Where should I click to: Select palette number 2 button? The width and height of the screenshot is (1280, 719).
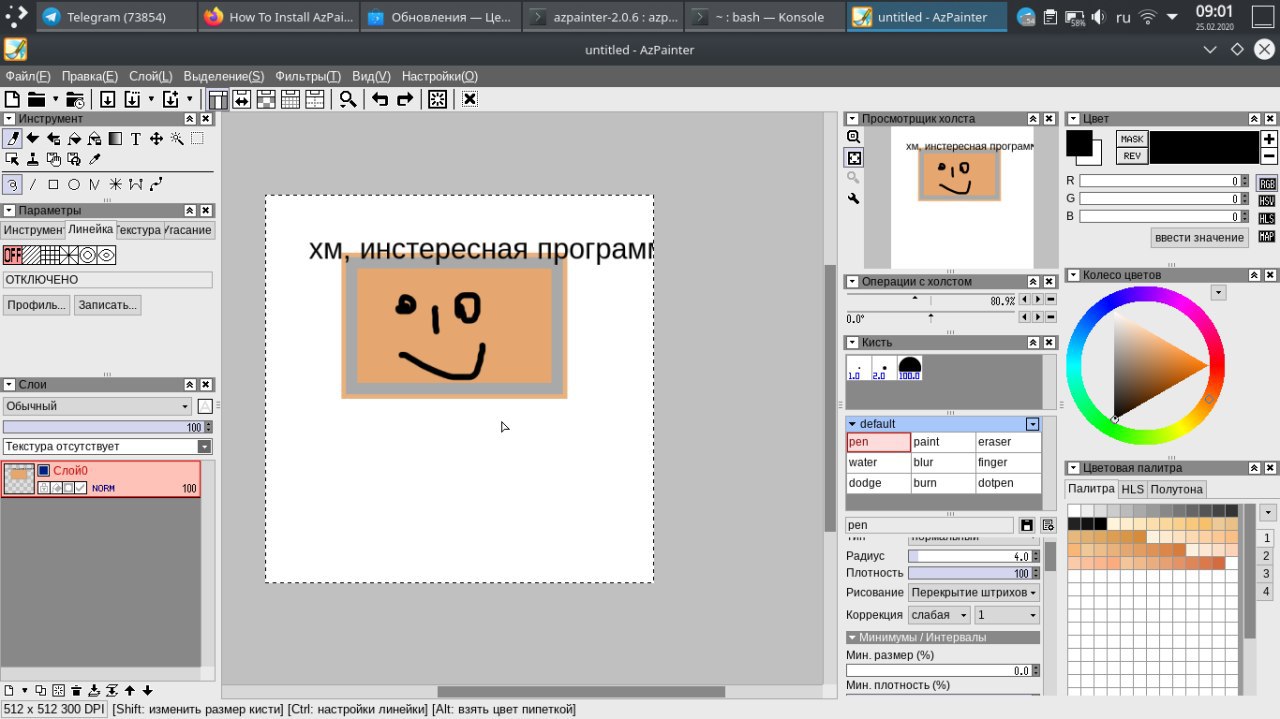tap(1266, 556)
